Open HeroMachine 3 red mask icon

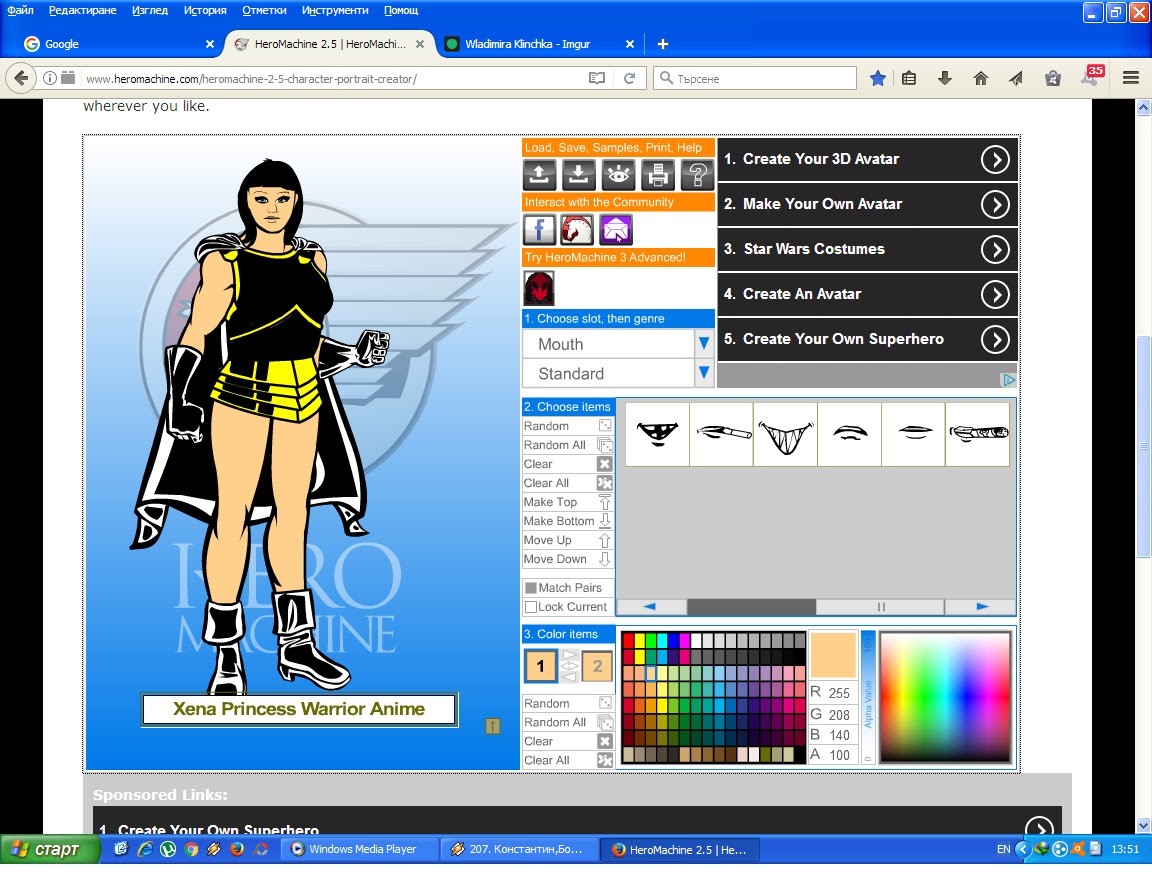click(x=539, y=288)
